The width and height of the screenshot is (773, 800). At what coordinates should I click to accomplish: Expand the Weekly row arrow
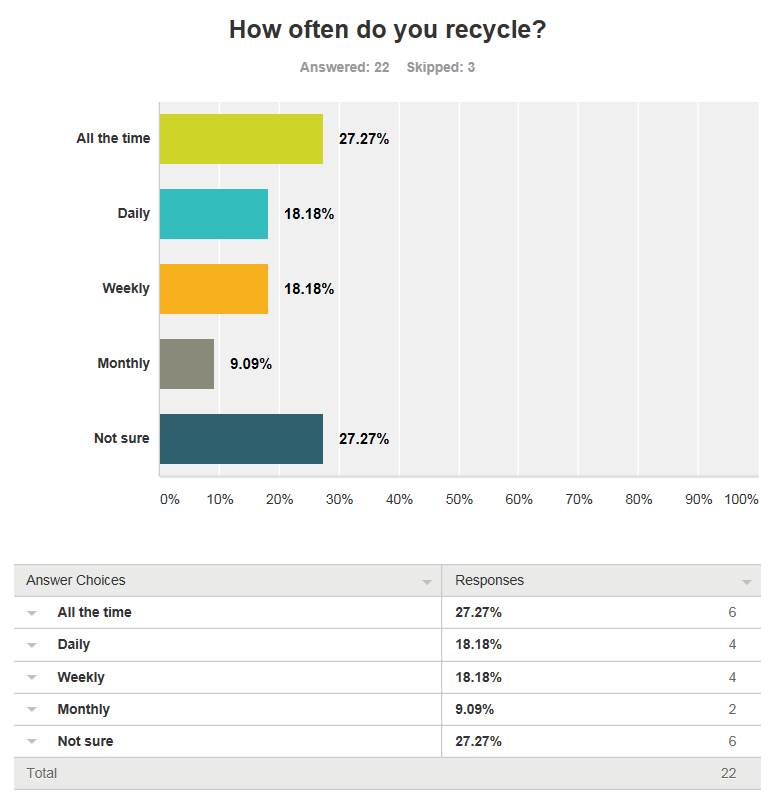pyautogui.click(x=32, y=677)
